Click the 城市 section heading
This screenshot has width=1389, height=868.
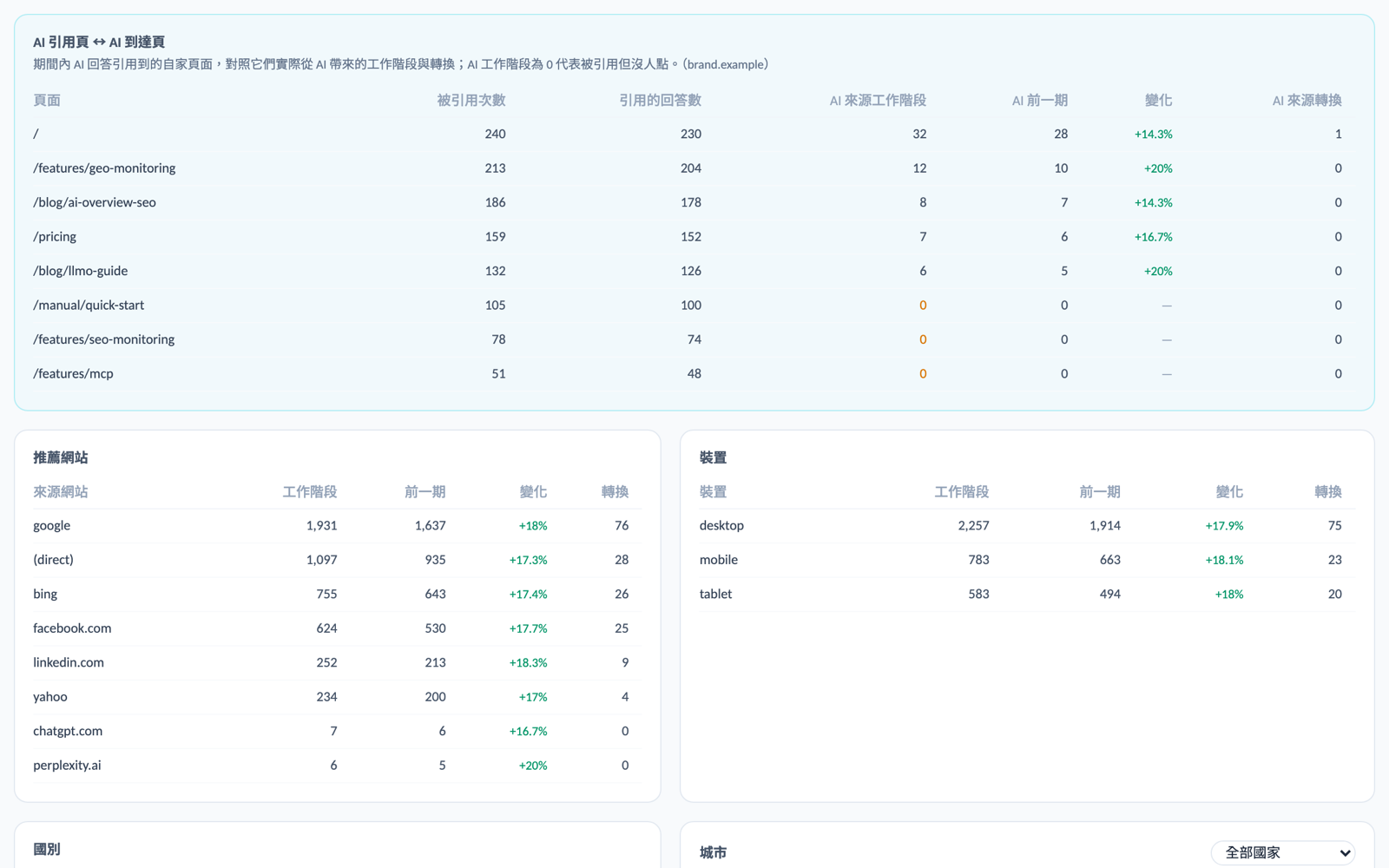(x=714, y=852)
